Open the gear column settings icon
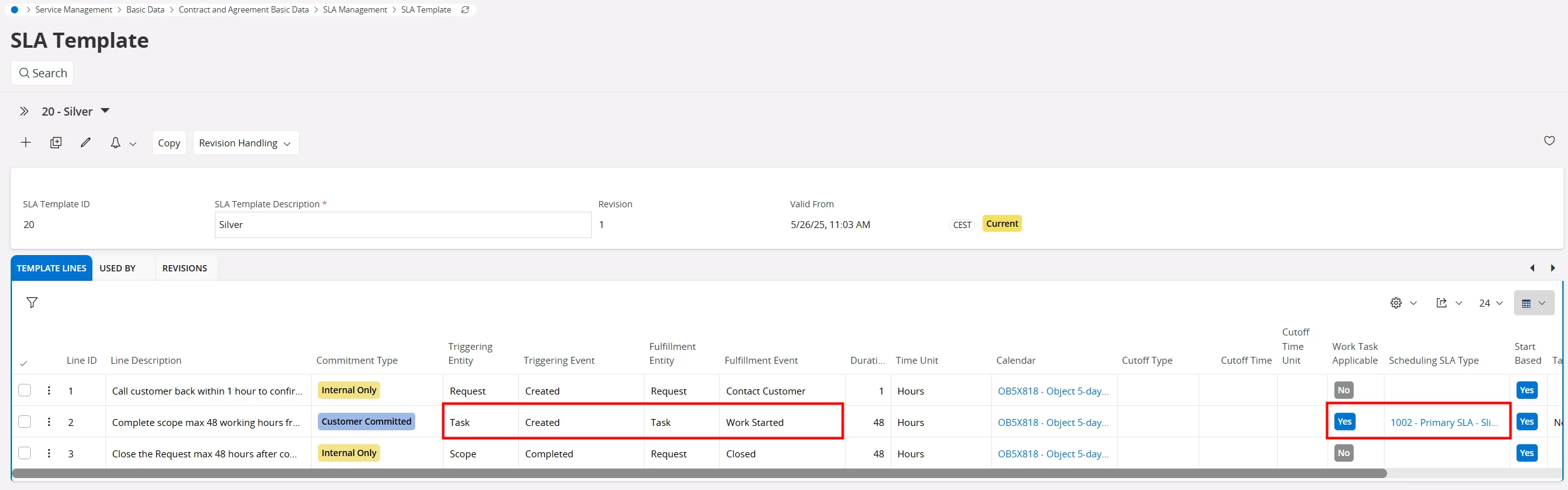This screenshot has width=1568, height=490. pos(1396,303)
